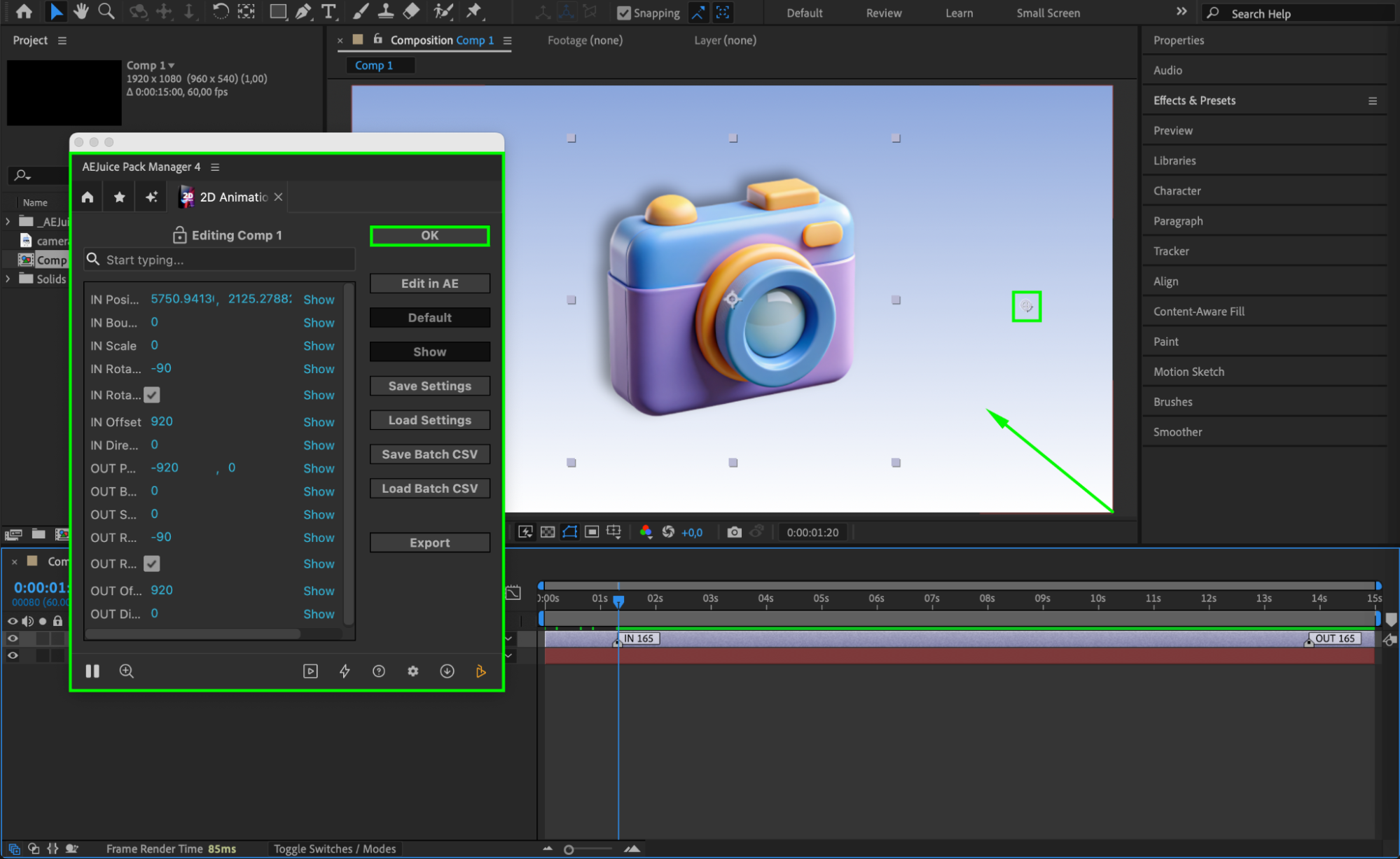The height and width of the screenshot is (859, 1400).
Task: Take snapshot with camera icon
Action: (734, 532)
